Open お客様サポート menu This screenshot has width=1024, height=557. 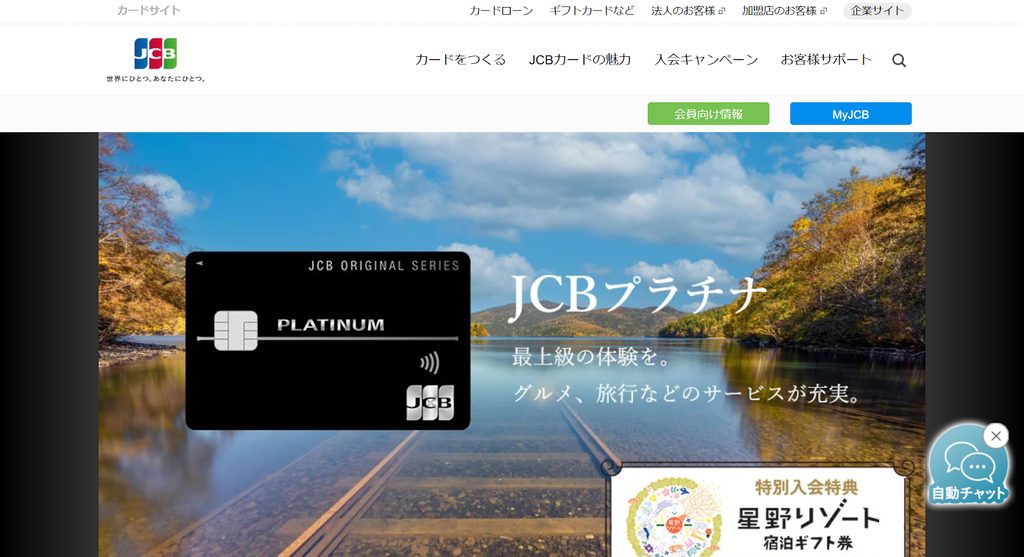point(826,60)
